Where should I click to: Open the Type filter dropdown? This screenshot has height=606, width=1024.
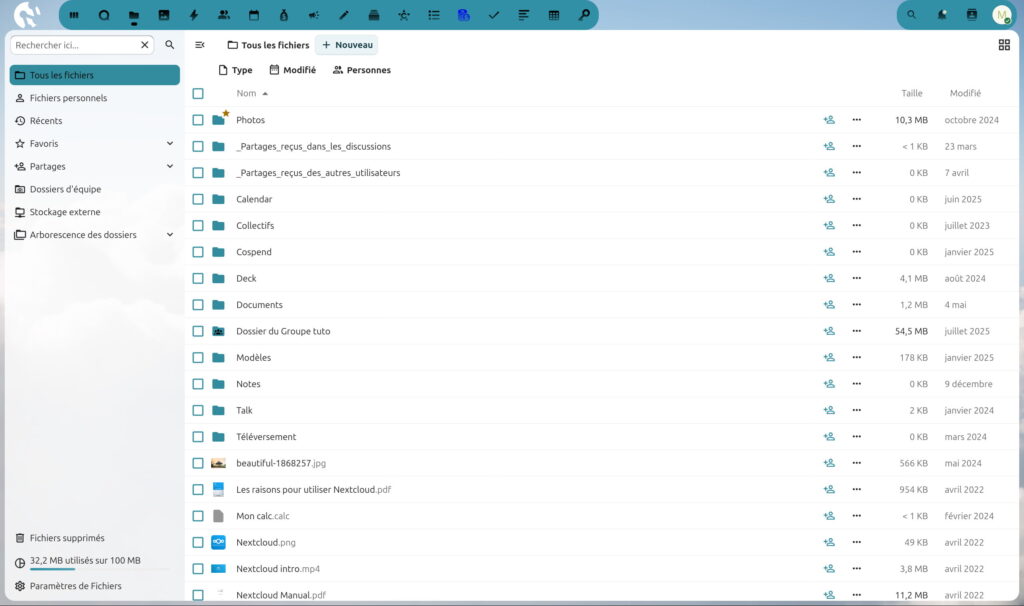235,70
